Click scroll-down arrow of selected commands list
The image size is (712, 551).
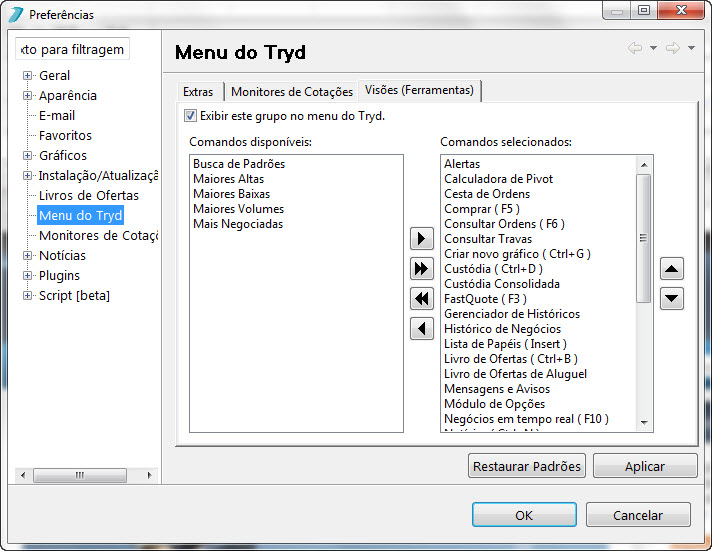coord(643,422)
